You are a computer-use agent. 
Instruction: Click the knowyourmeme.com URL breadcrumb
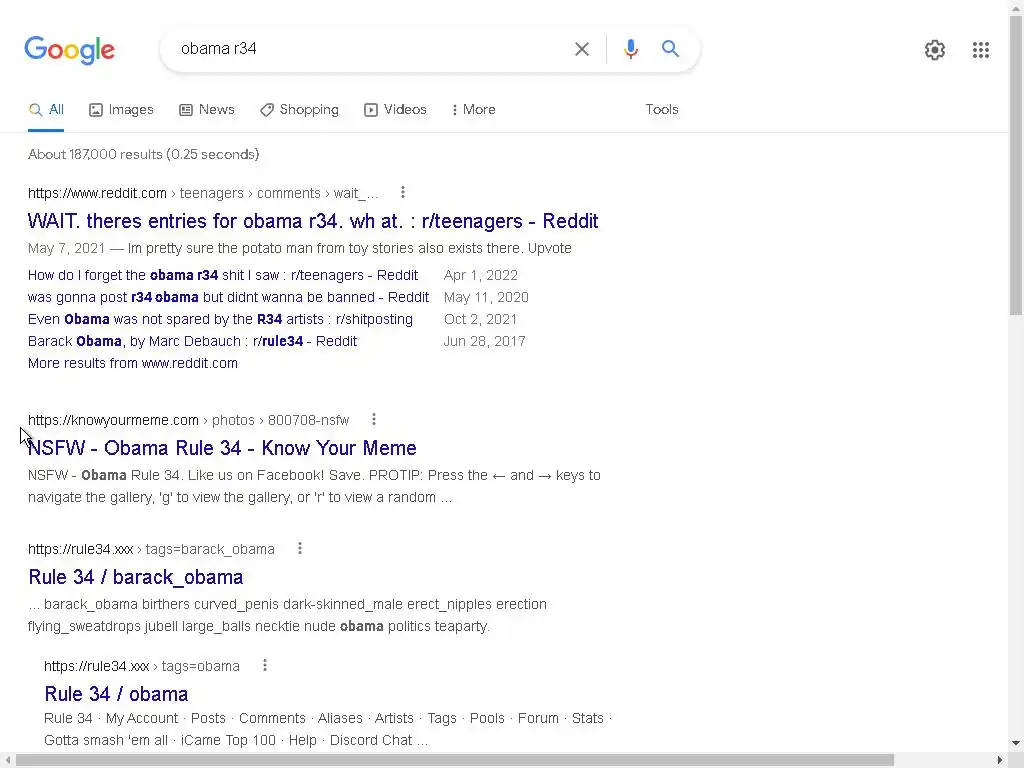click(189, 420)
